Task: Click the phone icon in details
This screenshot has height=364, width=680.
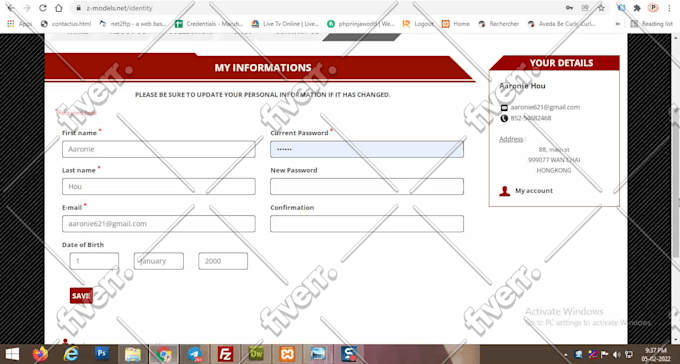Action: 504,118
